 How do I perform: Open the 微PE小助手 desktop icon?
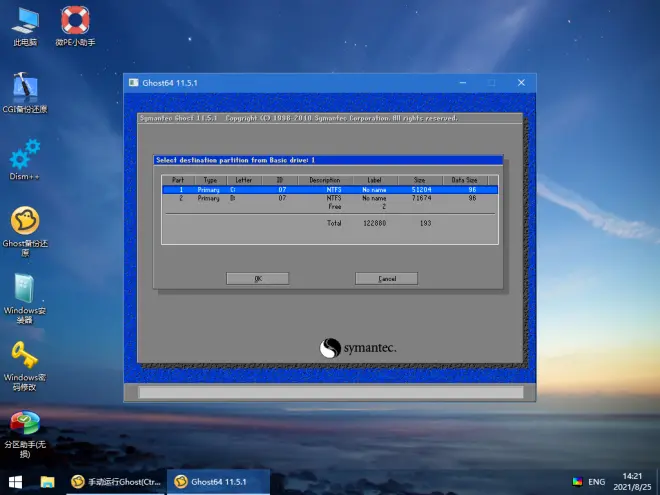point(75,26)
